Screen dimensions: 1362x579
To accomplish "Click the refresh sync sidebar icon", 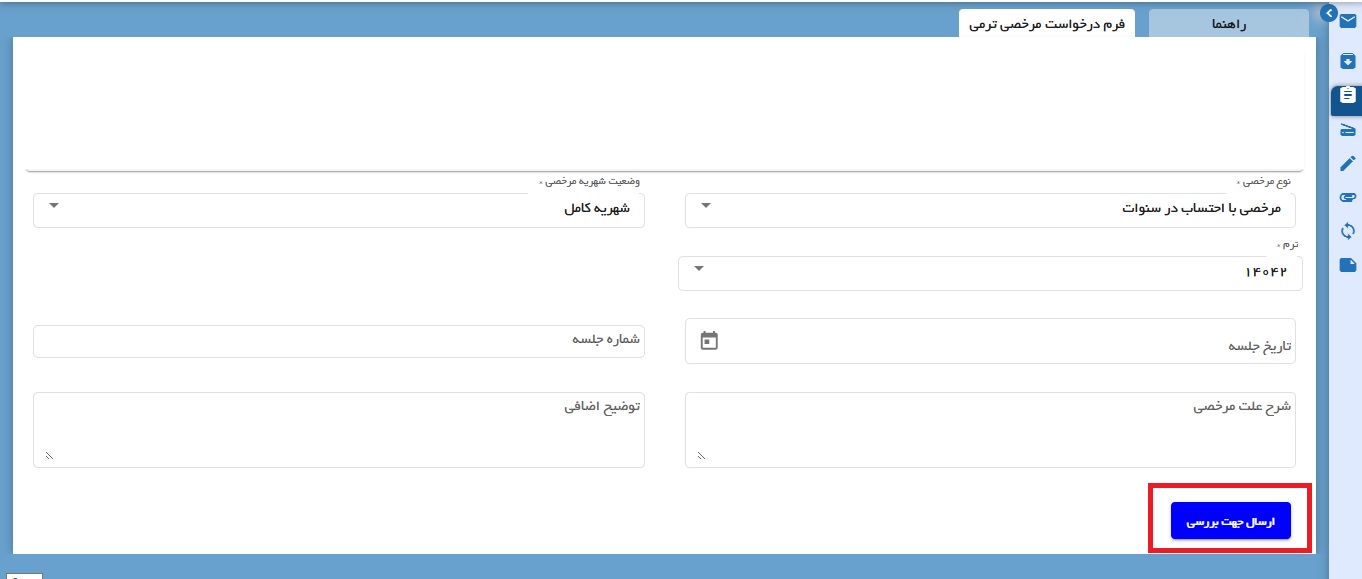I will [1348, 231].
